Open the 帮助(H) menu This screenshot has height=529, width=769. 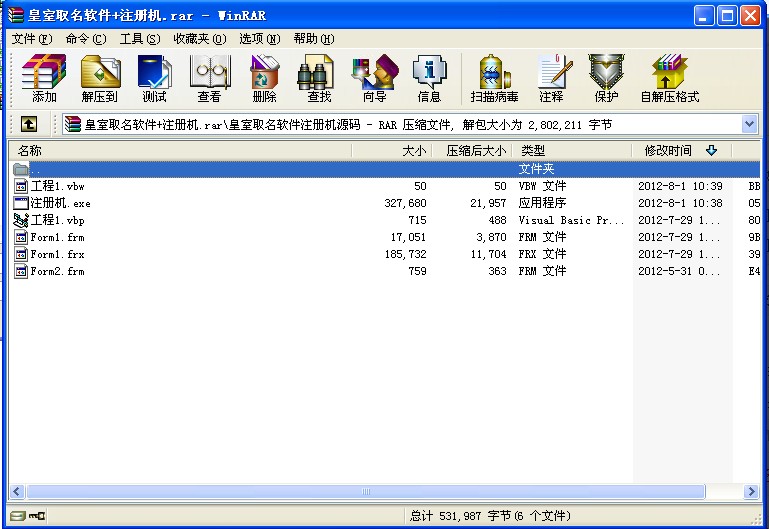[x=314, y=39]
